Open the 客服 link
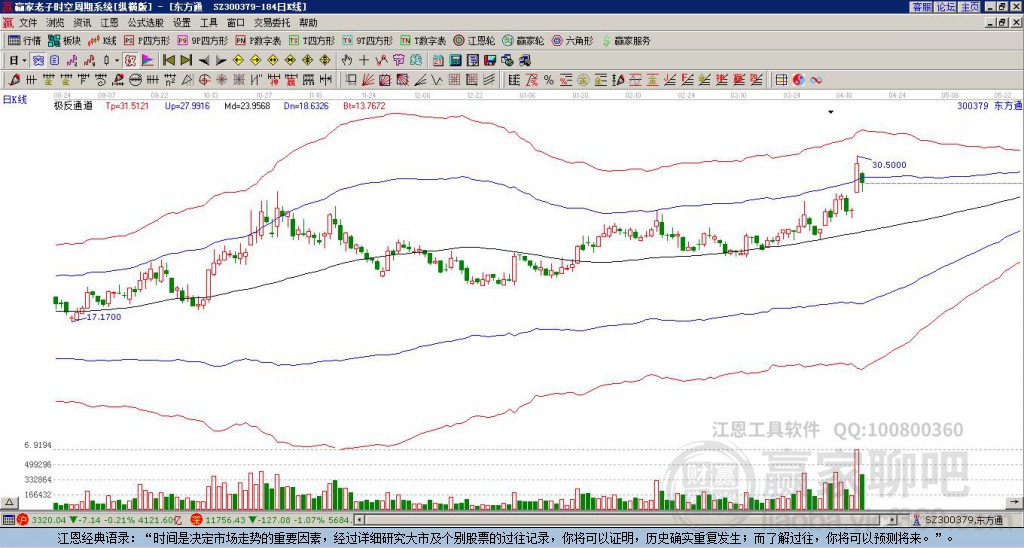The height and width of the screenshot is (548, 1024). (921, 7)
